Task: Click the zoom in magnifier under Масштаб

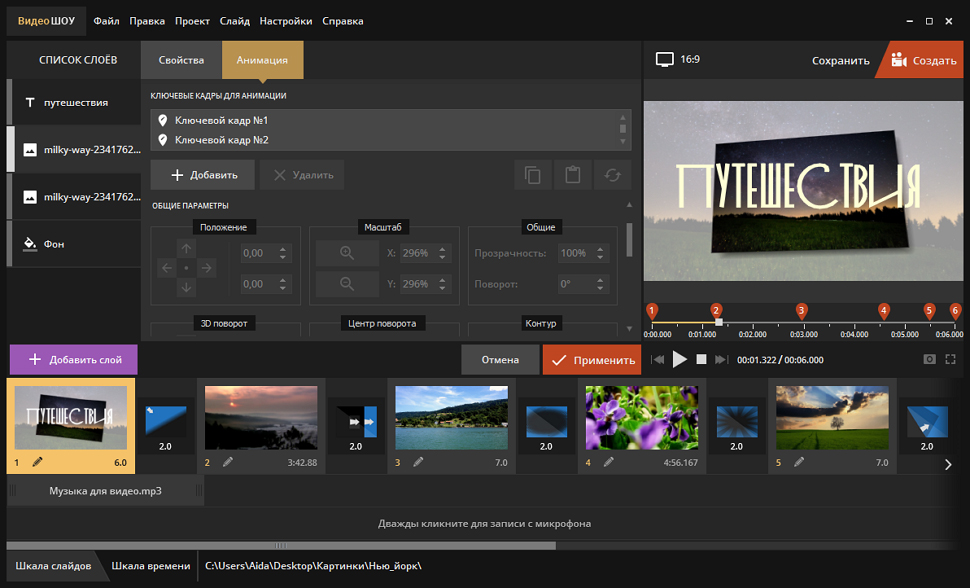Action: [x=347, y=253]
